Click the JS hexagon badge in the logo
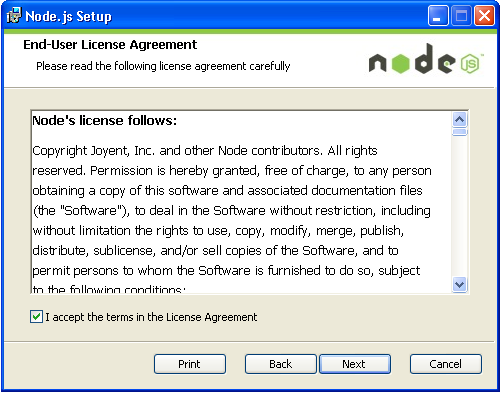Image resolution: width=501 pixels, height=393 pixels. tap(470, 63)
